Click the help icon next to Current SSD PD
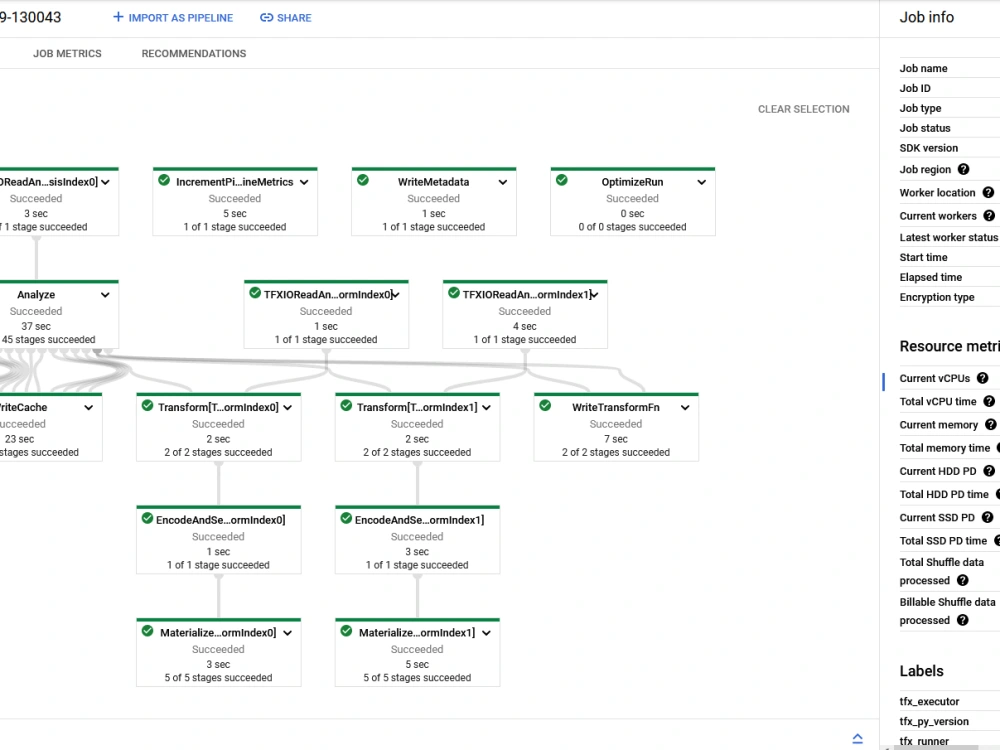The width and height of the screenshot is (1000, 750). pos(987,517)
